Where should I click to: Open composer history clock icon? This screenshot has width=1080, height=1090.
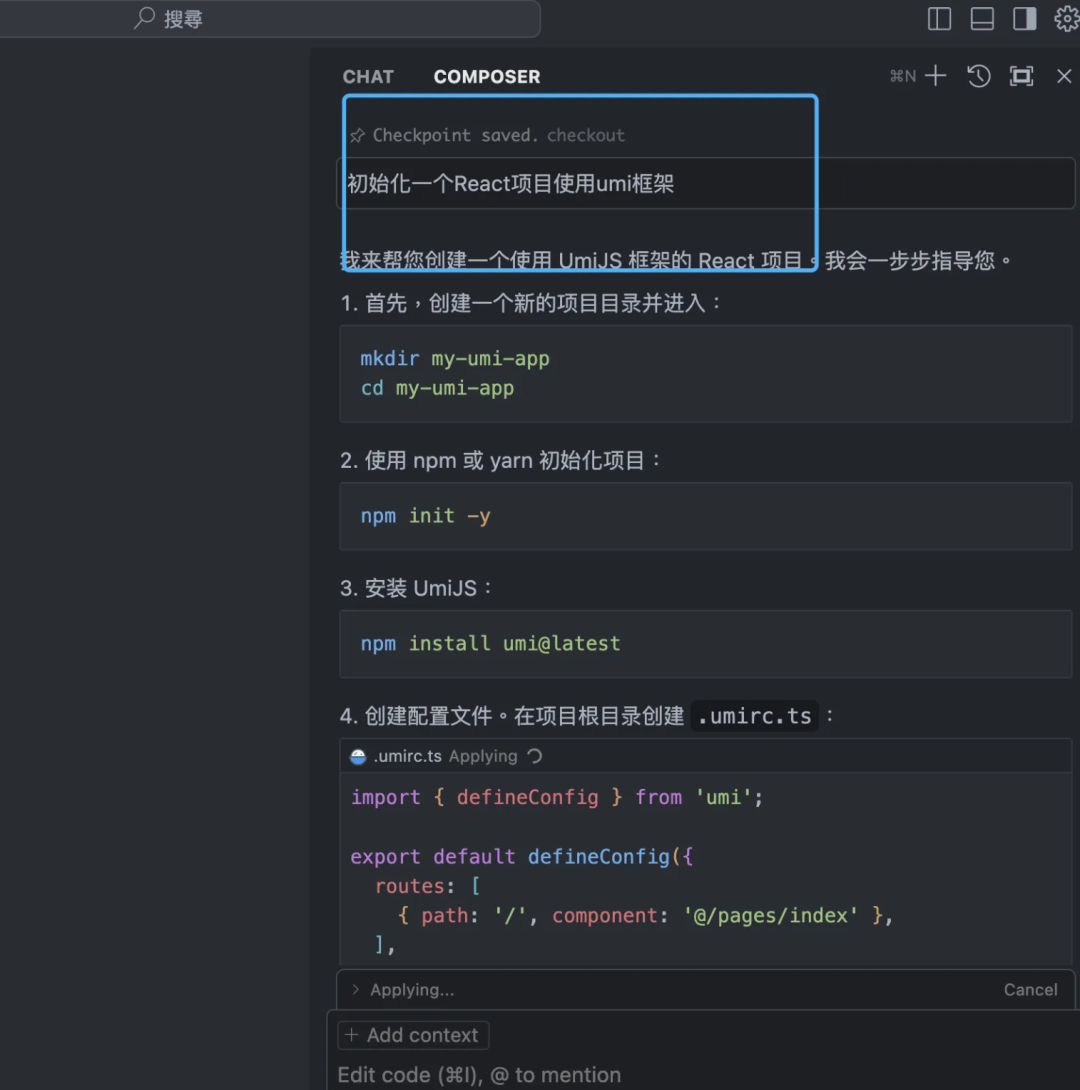pyautogui.click(x=979, y=76)
